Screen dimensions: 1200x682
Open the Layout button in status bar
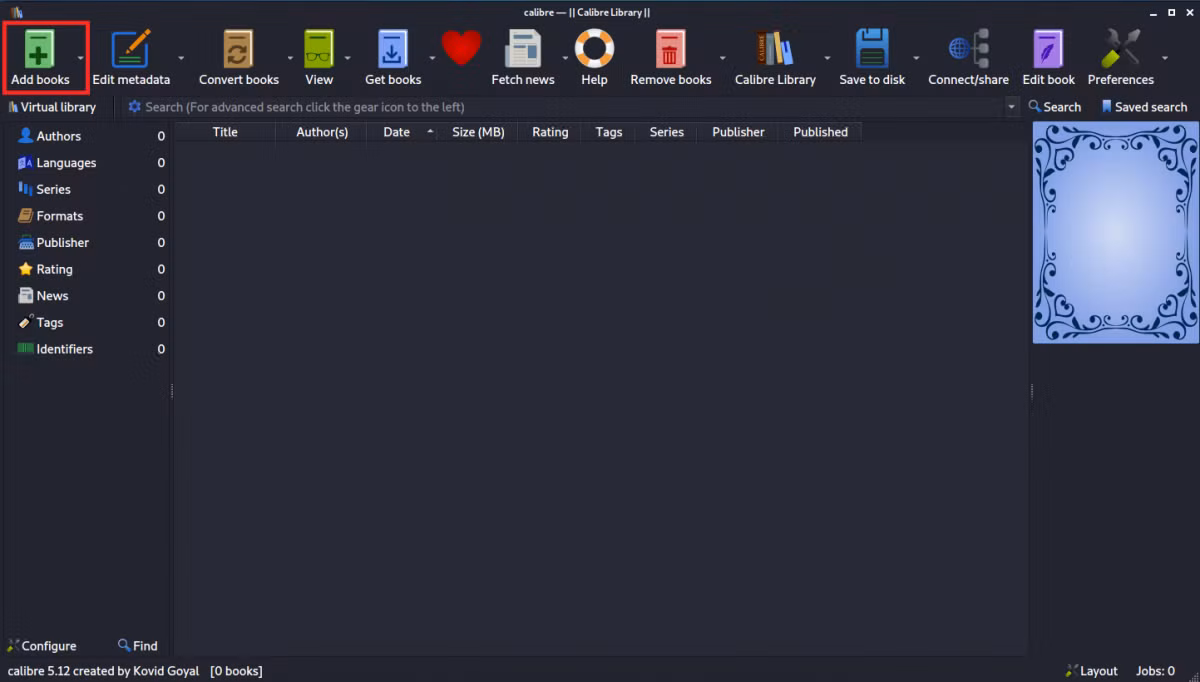click(1091, 671)
